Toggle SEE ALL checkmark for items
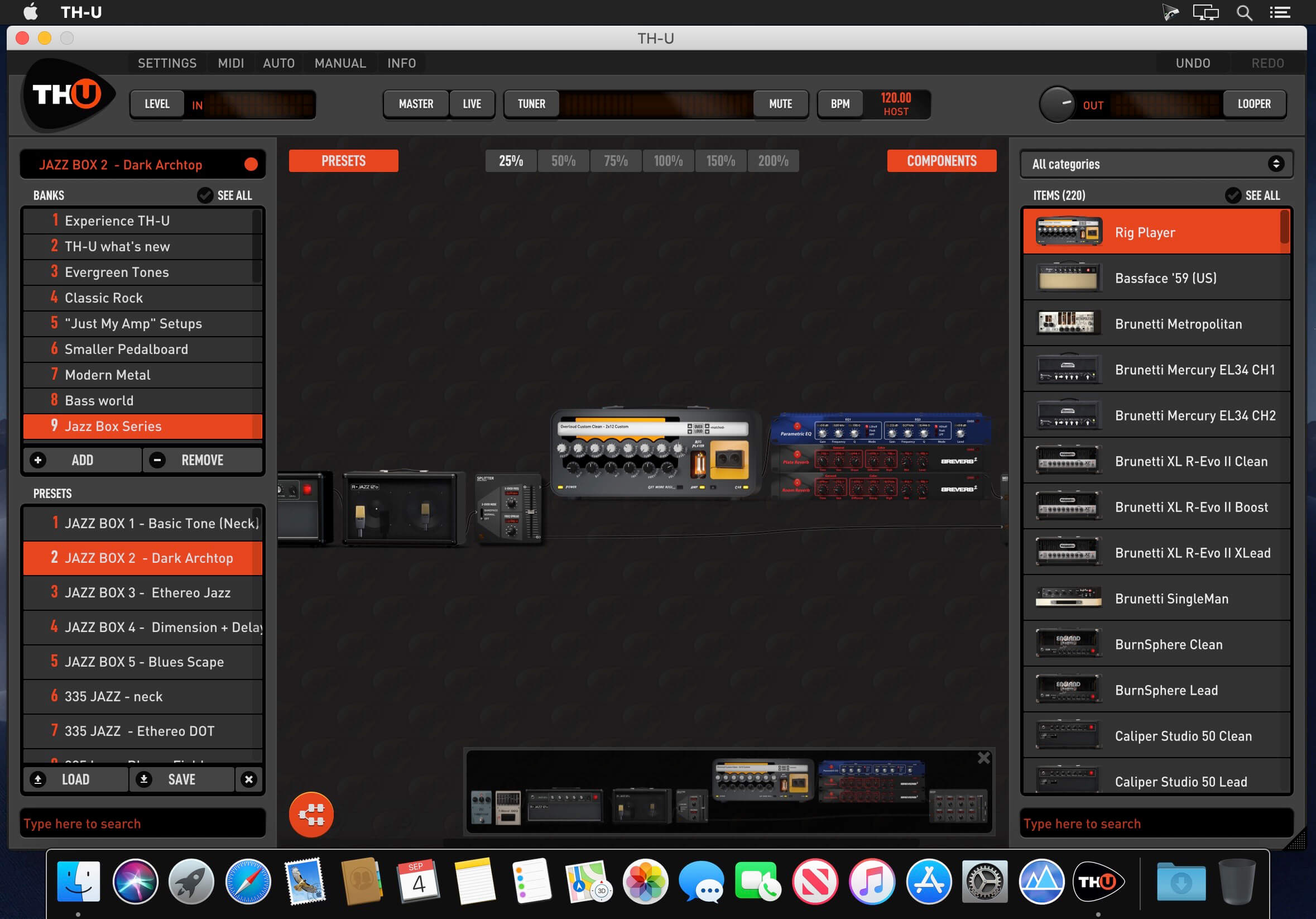1316x919 pixels. pos(1233,195)
